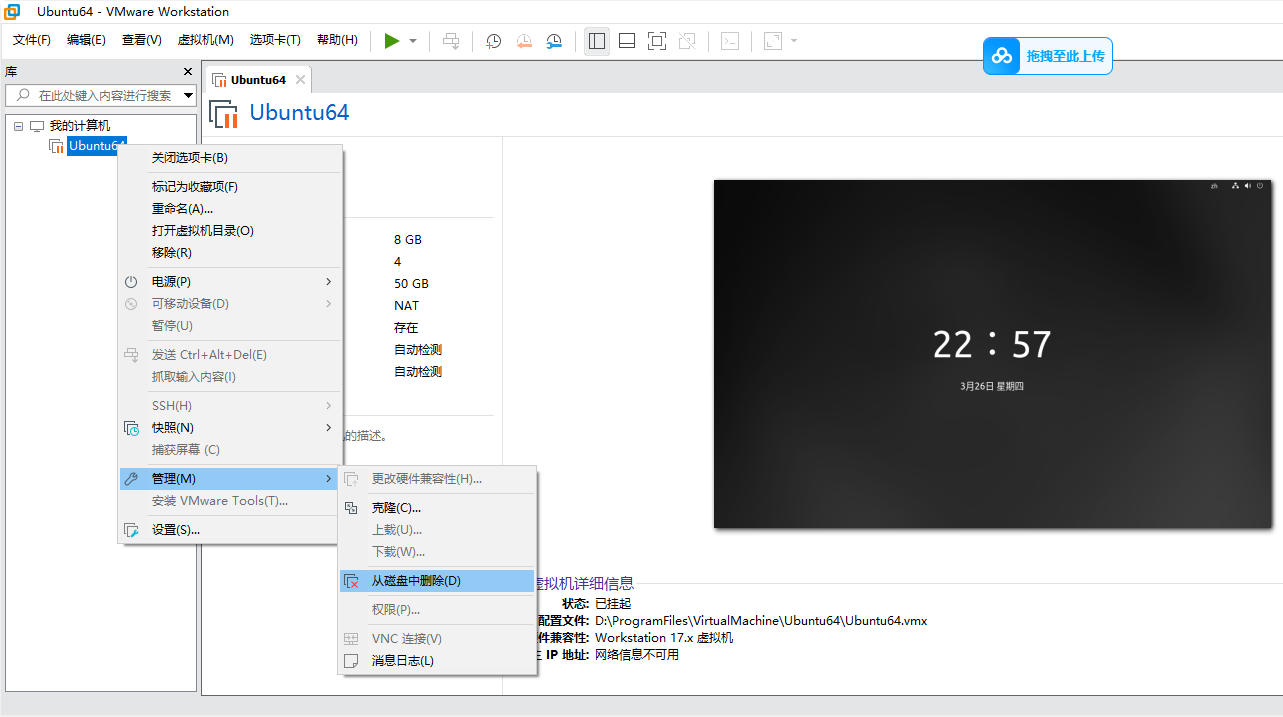
Task: Click the Send Ctrl+Alt+Del toolbar icon
Action: click(451, 41)
